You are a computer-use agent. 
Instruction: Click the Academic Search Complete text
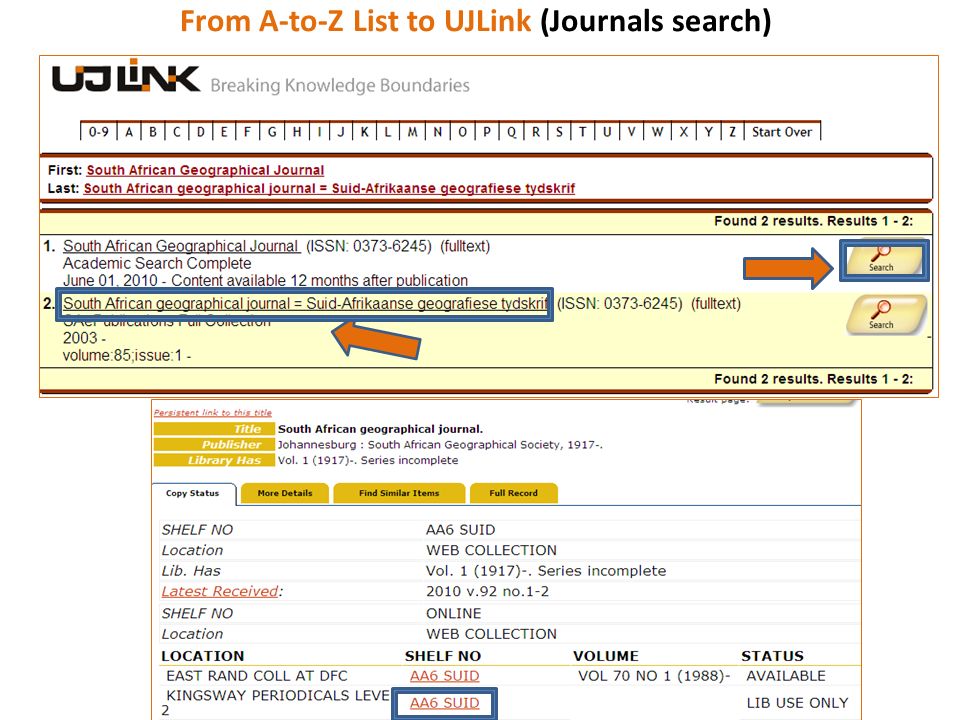(157, 263)
